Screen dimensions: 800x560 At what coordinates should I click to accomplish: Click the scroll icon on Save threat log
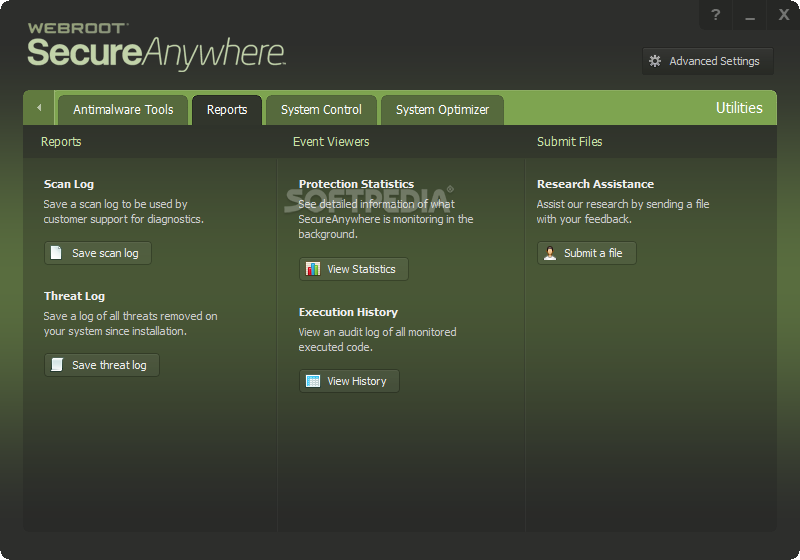tap(57, 365)
